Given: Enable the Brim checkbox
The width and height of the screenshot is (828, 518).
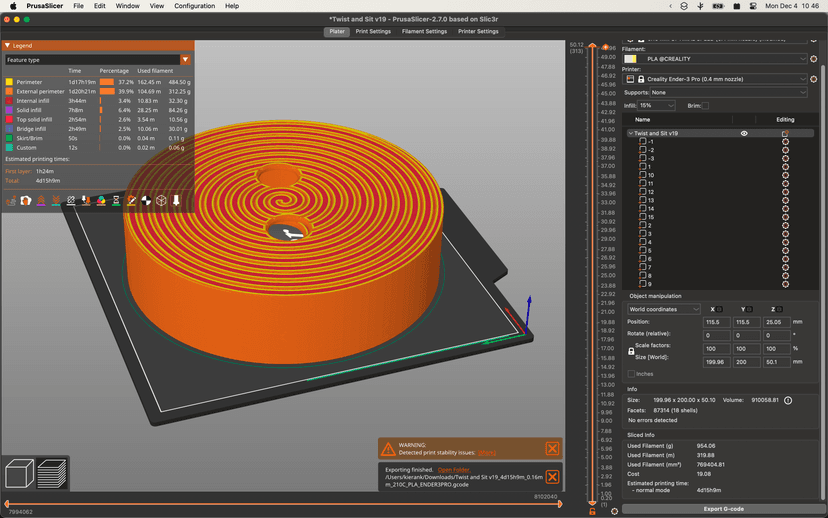Looking at the screenshot, I should coord(705,105).
